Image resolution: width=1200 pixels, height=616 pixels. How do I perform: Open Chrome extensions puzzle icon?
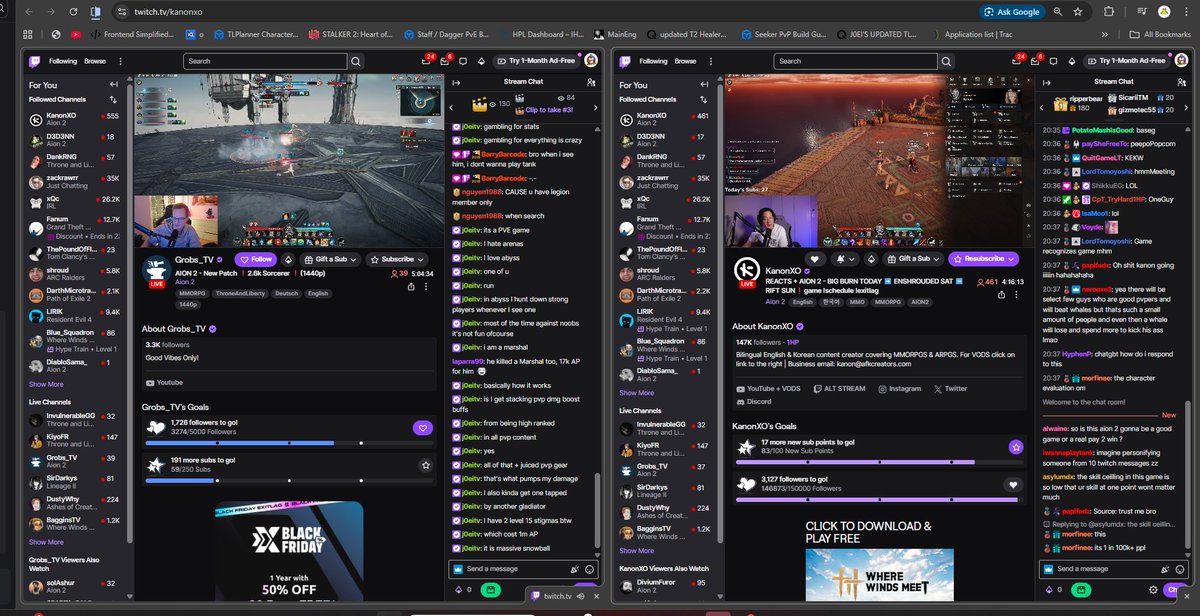tap(1110, 12)
